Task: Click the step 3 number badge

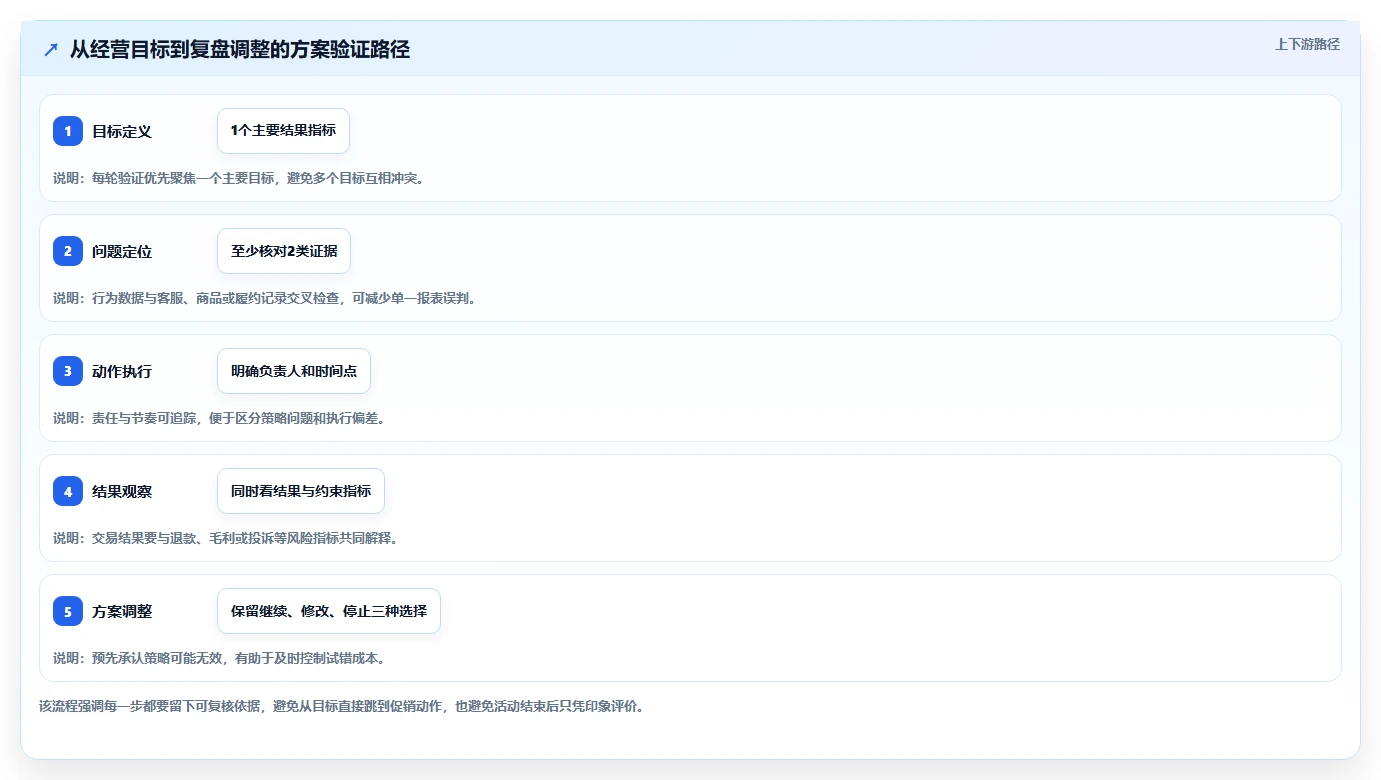Action: click(x=68, y=371)
